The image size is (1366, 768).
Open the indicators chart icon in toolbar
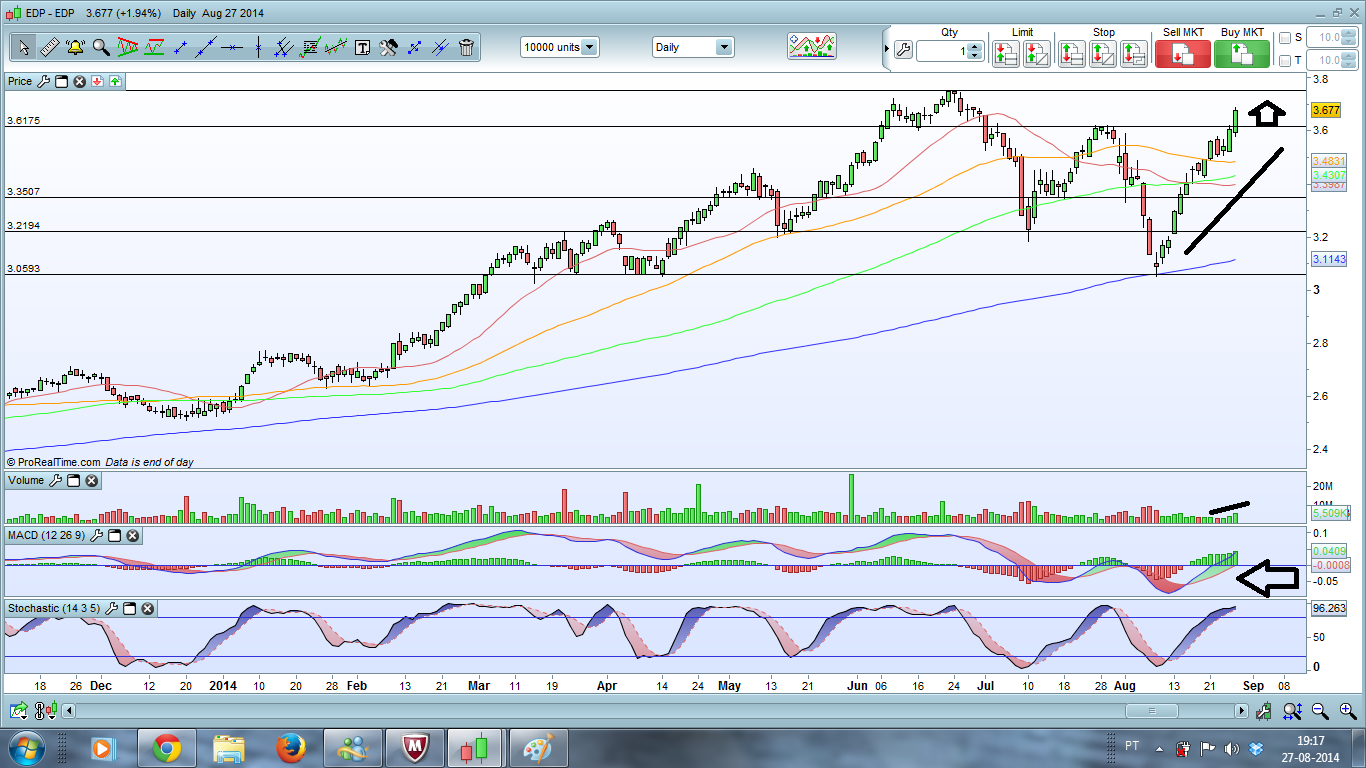(811, 46)
